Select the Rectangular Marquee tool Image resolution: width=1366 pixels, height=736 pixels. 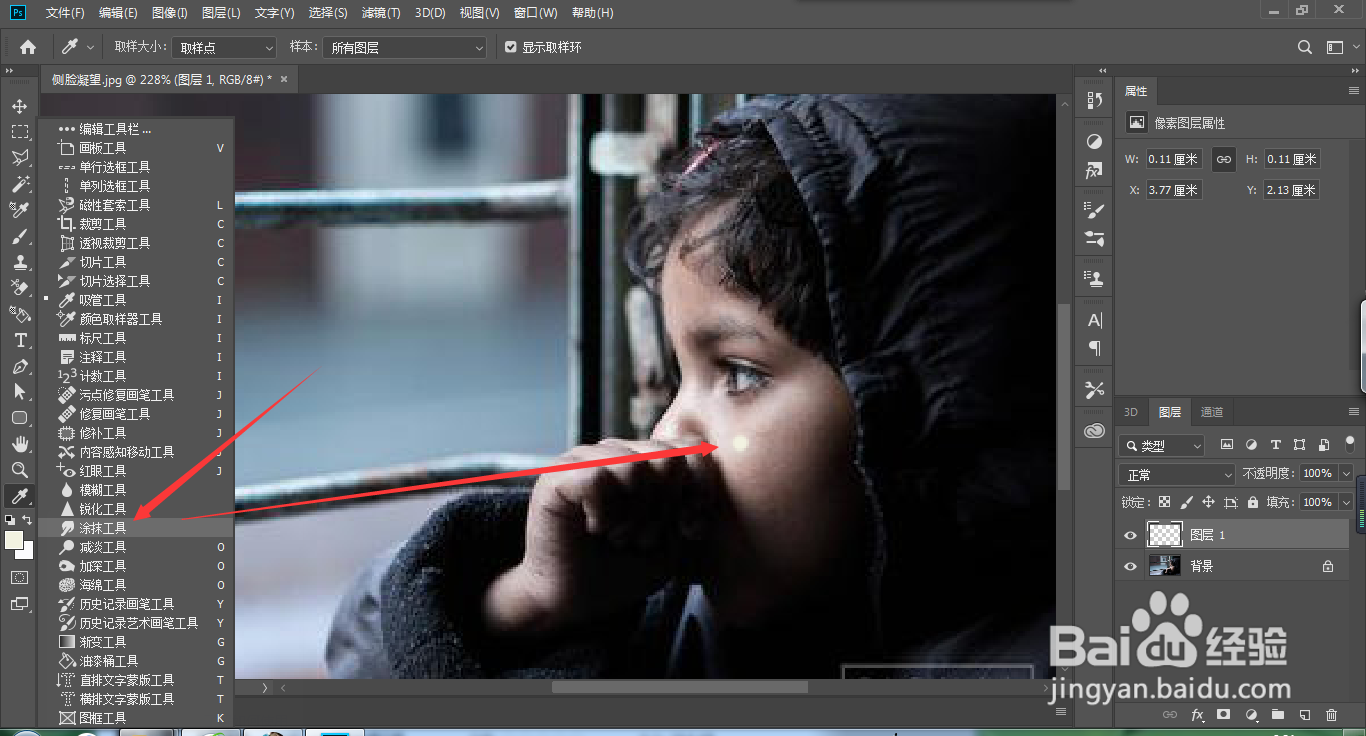click(x=19, y=132)
